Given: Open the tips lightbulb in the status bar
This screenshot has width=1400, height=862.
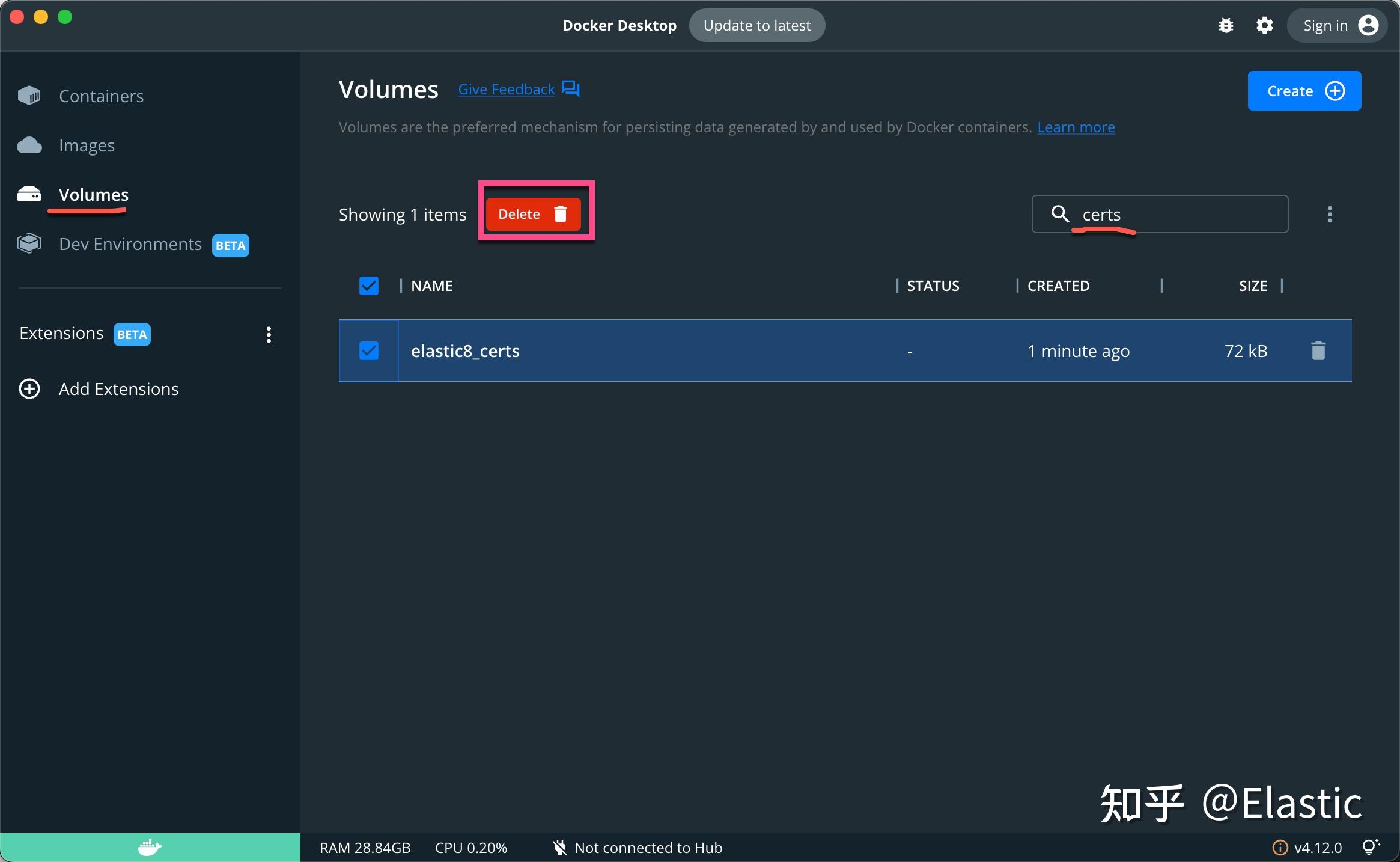Looking at the screenshot, I should (1372, 847).
